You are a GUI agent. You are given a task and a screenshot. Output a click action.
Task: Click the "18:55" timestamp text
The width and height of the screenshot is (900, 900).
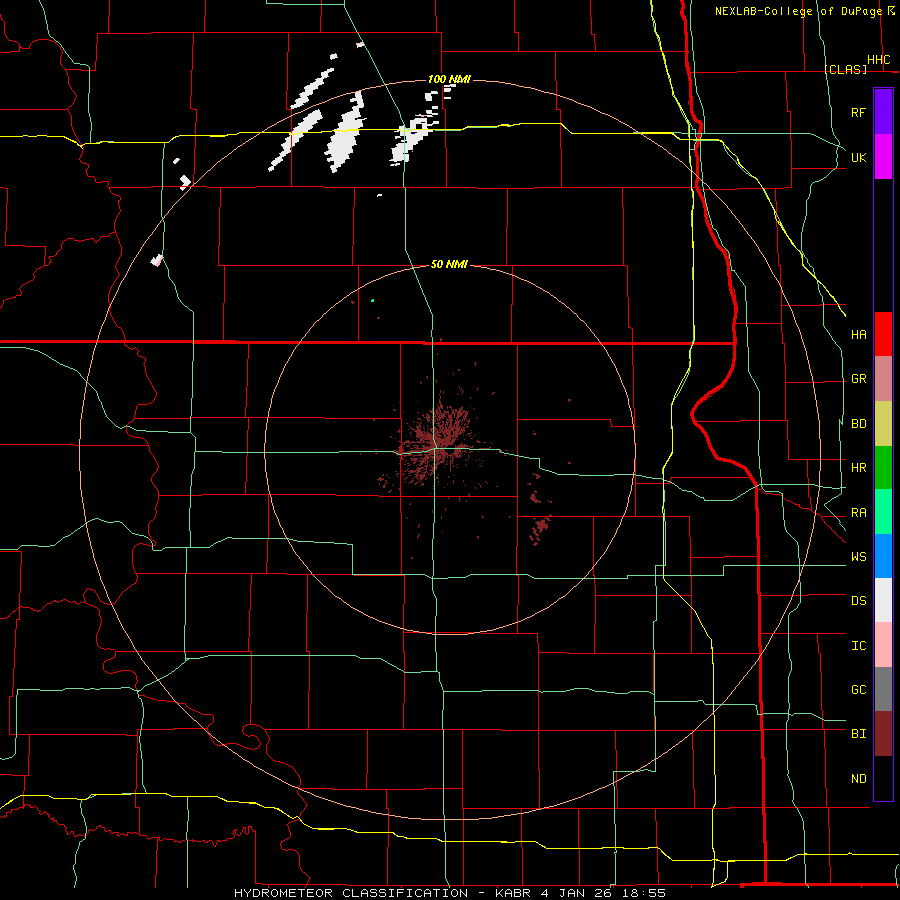coord(643,893)
